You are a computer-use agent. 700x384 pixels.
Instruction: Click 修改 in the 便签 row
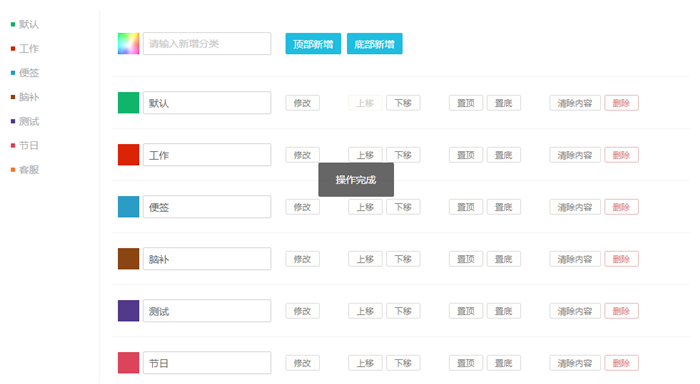click(x=302, y=207)
